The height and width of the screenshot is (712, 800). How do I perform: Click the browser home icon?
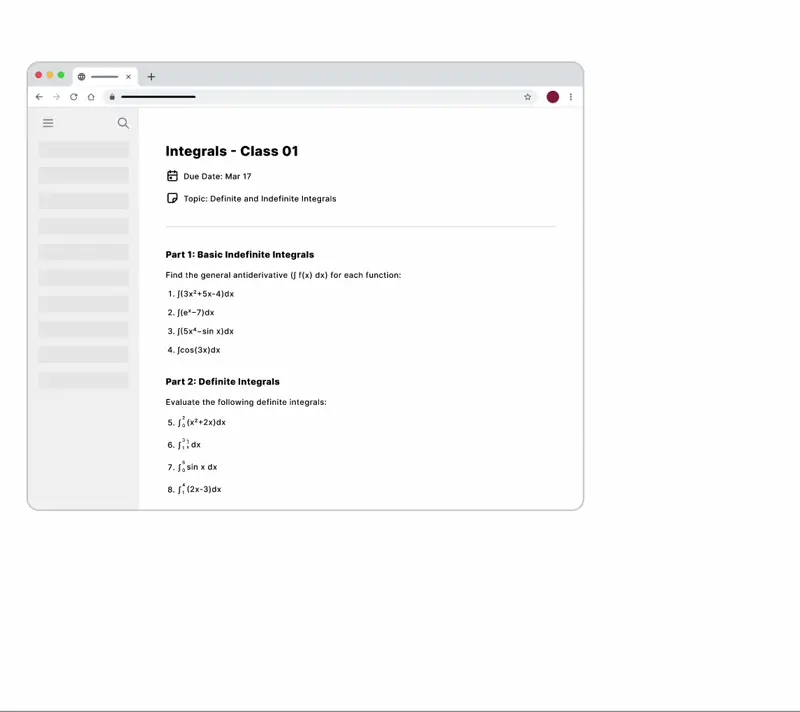(91, 97)
